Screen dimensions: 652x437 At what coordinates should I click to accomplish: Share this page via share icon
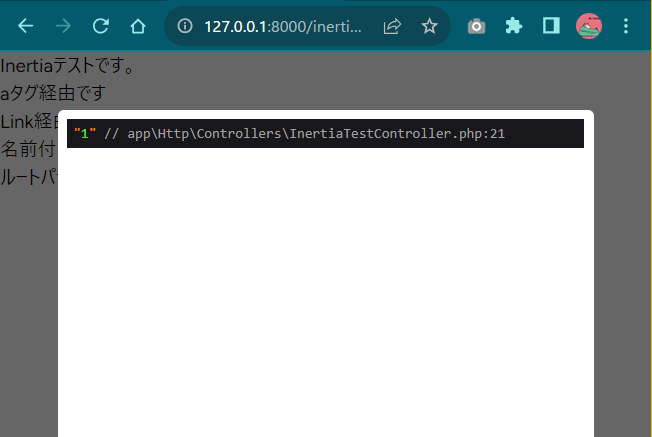(x=392, y=26)
